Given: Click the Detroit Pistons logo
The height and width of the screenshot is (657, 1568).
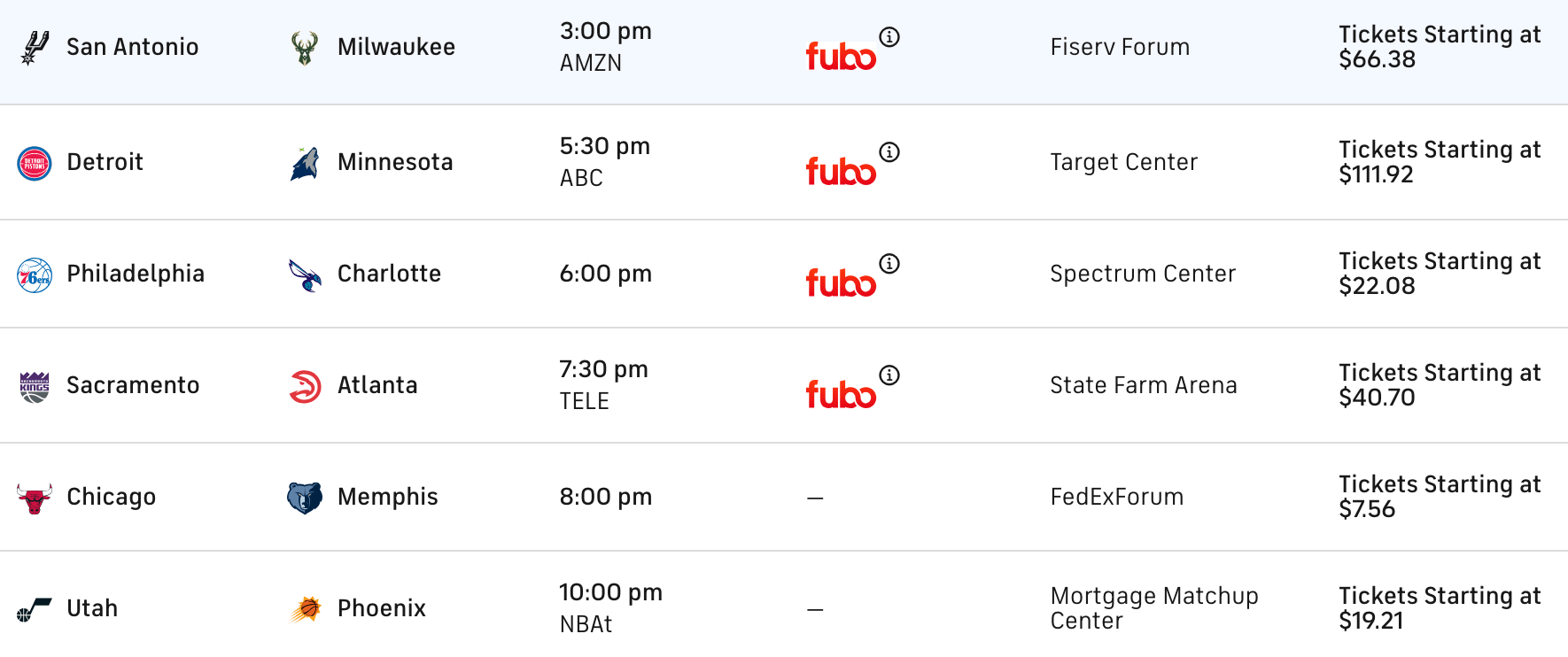Looking at the screenshot, I should tap(35, 163).
